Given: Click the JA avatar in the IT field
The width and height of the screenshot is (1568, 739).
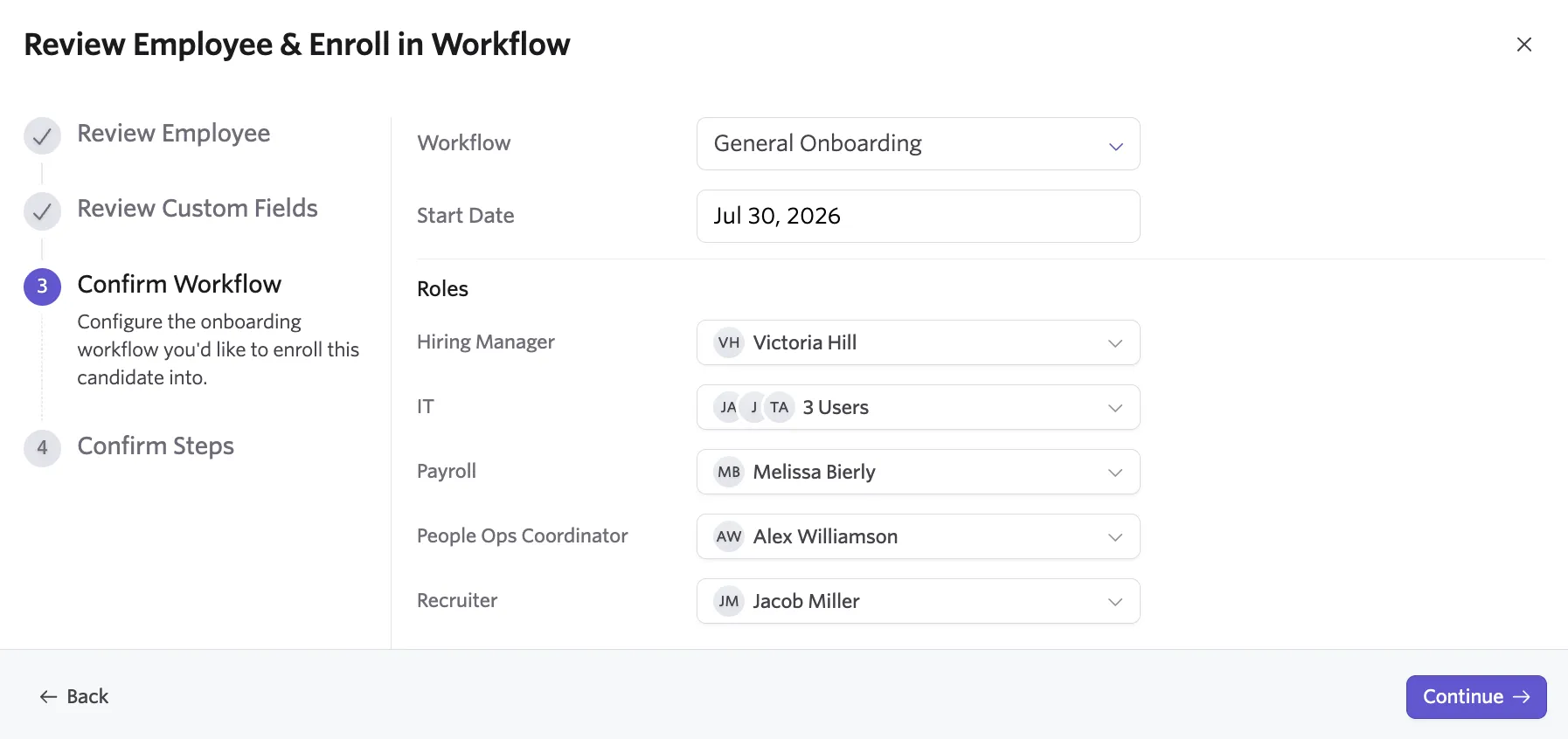Looking at the screenshot, I should click(728, 407).
